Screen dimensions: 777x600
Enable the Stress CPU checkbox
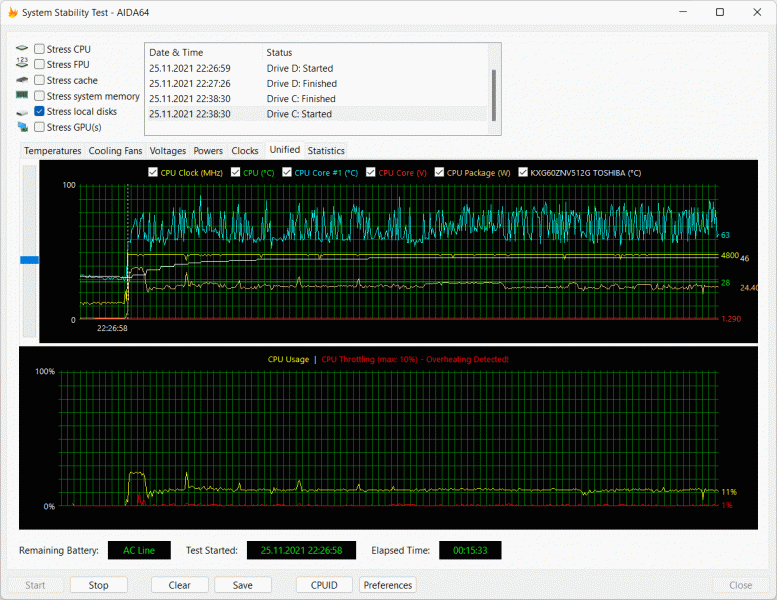(x=39, y=49)
